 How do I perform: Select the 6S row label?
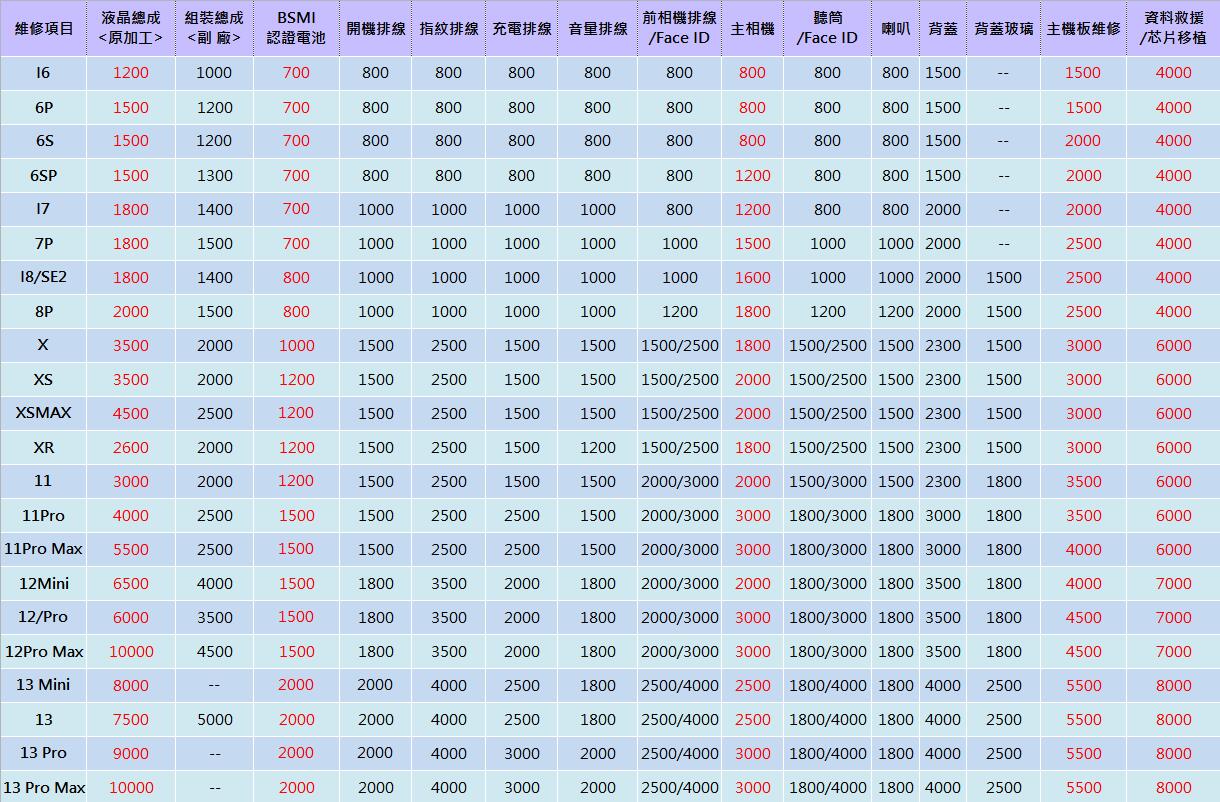click(44, 141)
